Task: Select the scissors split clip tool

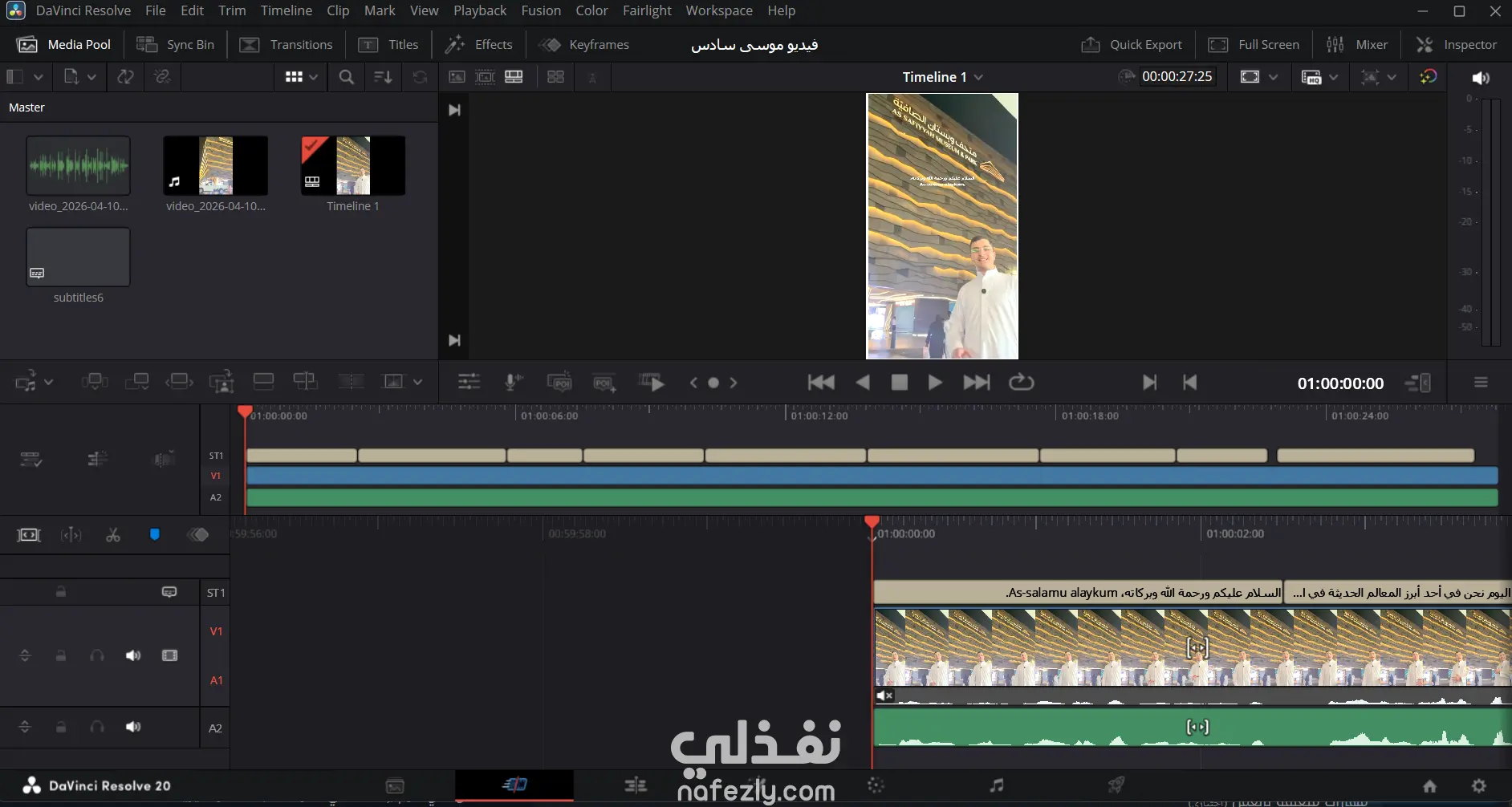Action: click(113, 535)
